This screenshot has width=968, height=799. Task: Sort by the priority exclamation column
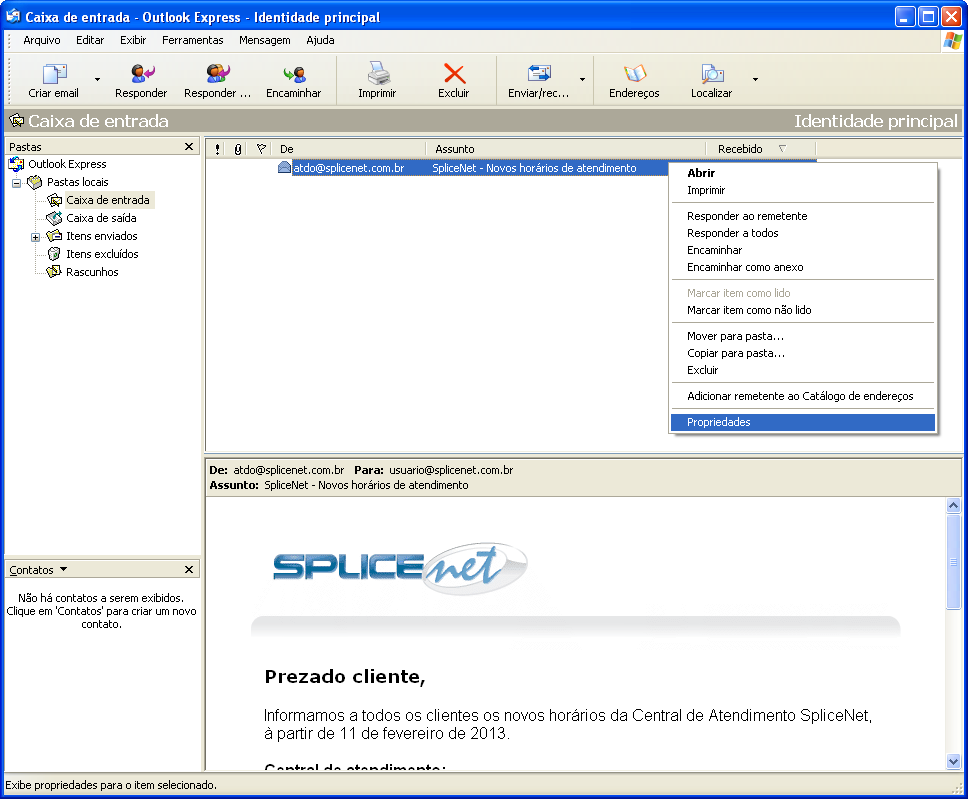pos(217,149)
